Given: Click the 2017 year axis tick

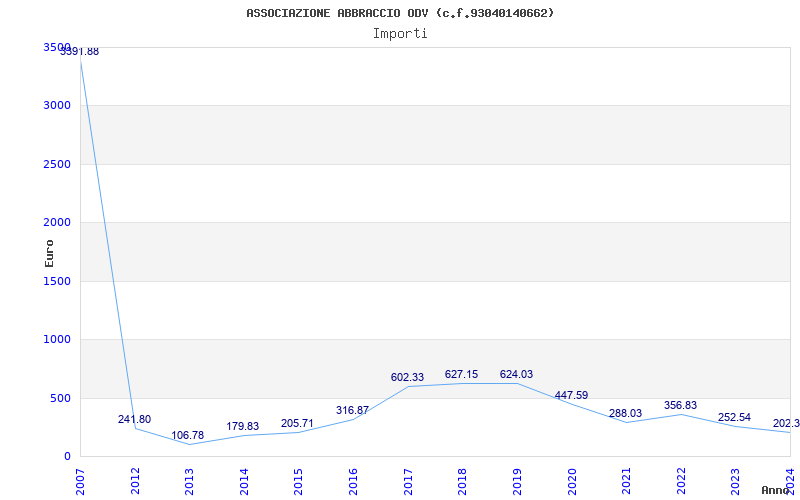Looking at the screenshot, I should (408, 482).
